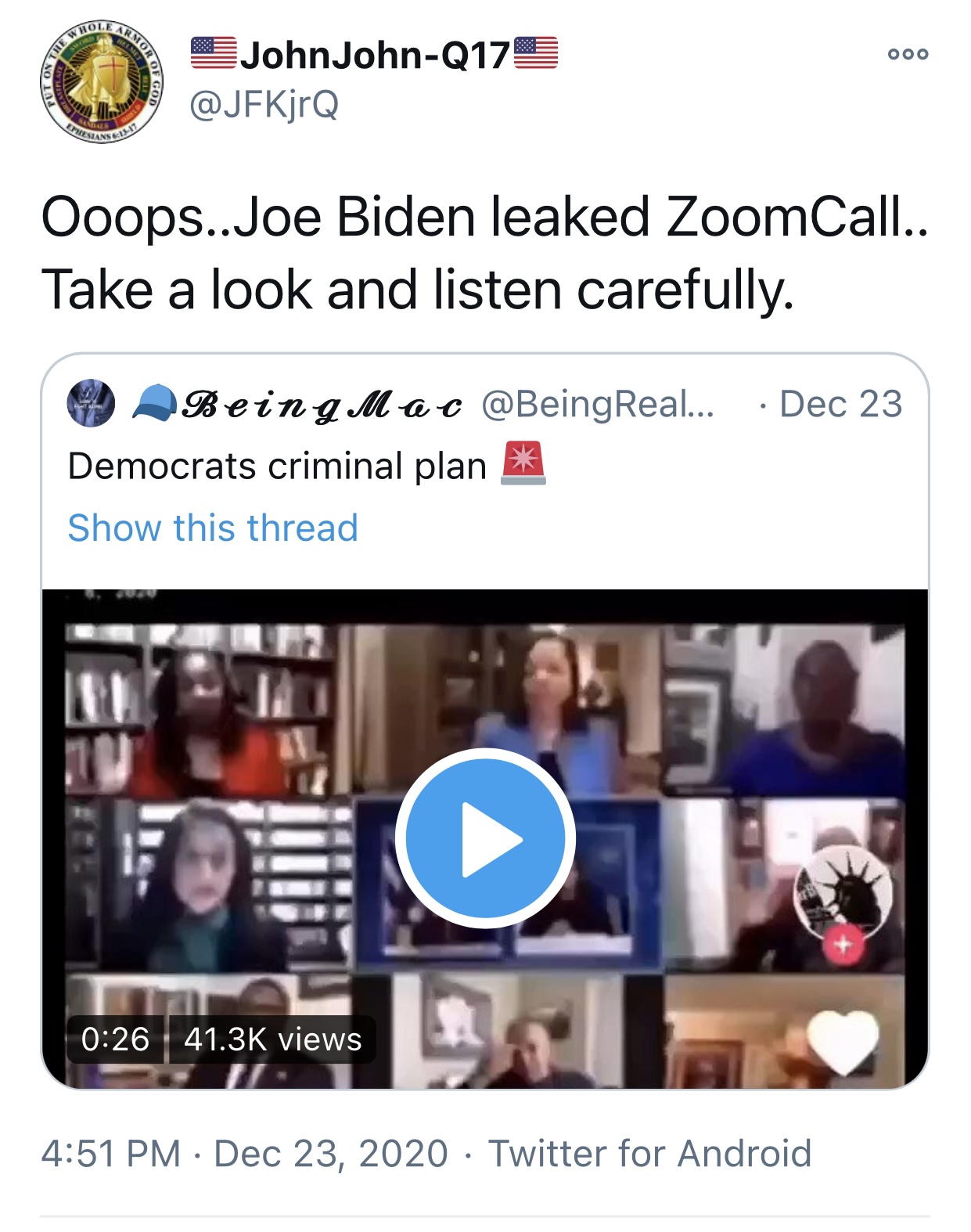Image resolution: width=971 pixels, height=1232 pixels.
Task: Play the embedded Zoom call video
Action: click(x=485, y=838)
